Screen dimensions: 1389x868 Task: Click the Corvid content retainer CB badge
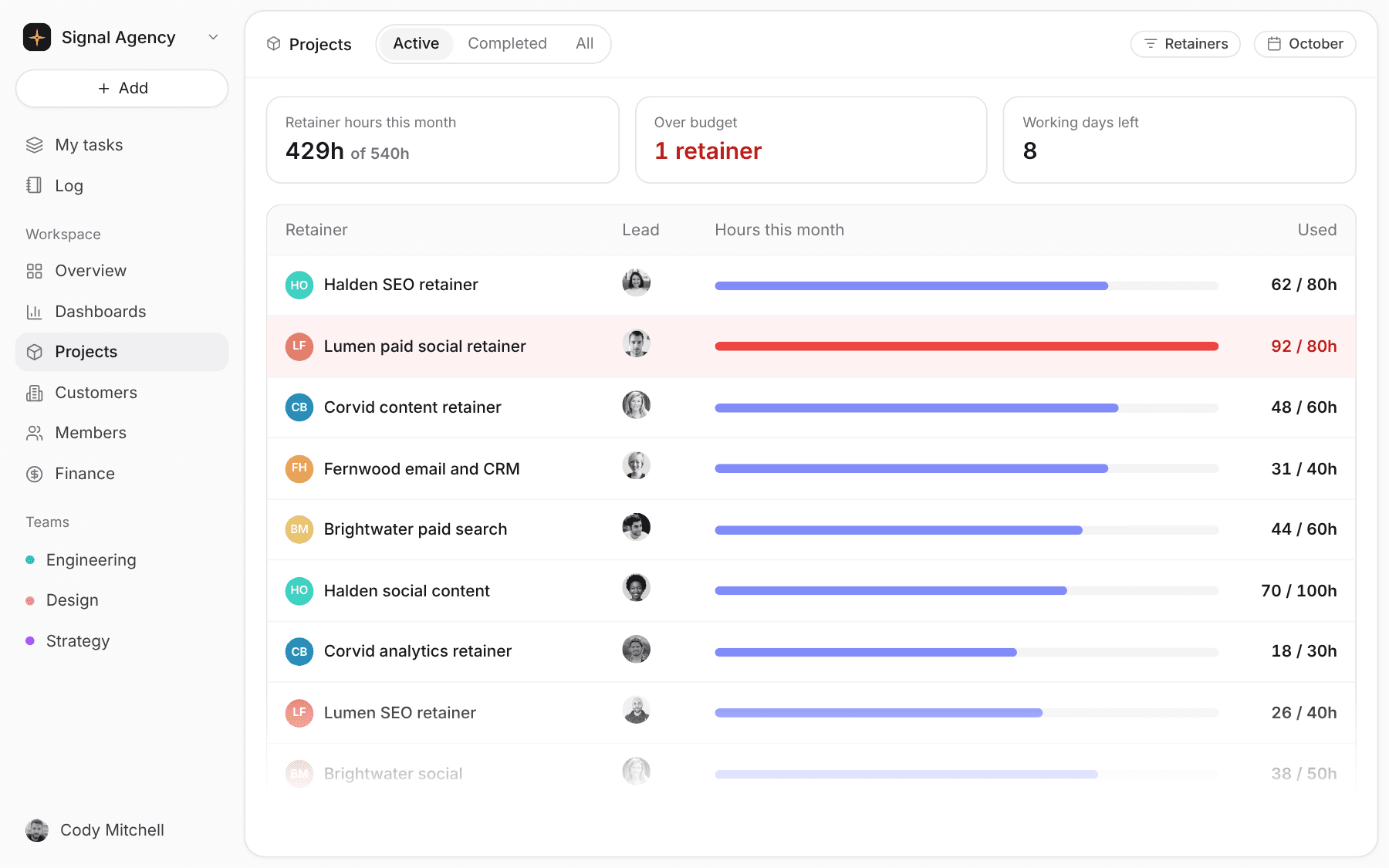tap(299, 407)
